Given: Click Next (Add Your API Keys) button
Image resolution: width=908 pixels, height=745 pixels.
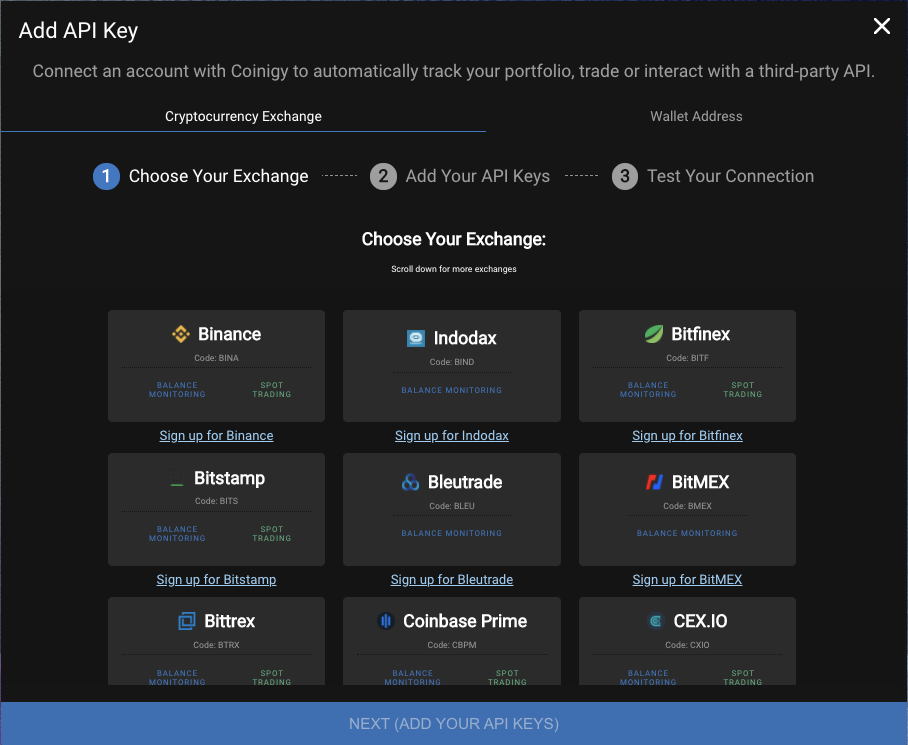Looking at the screenshot, I should [454, 724].
